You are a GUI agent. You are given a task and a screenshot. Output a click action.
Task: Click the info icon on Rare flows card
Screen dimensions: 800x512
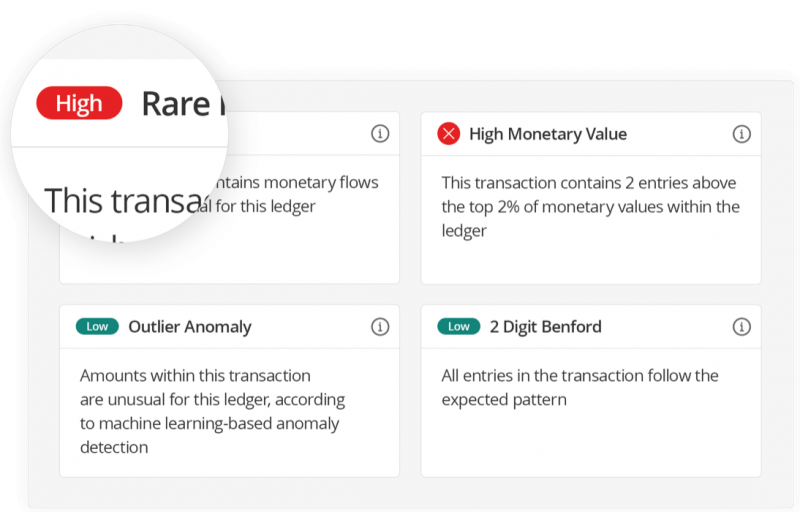[380, 134]
